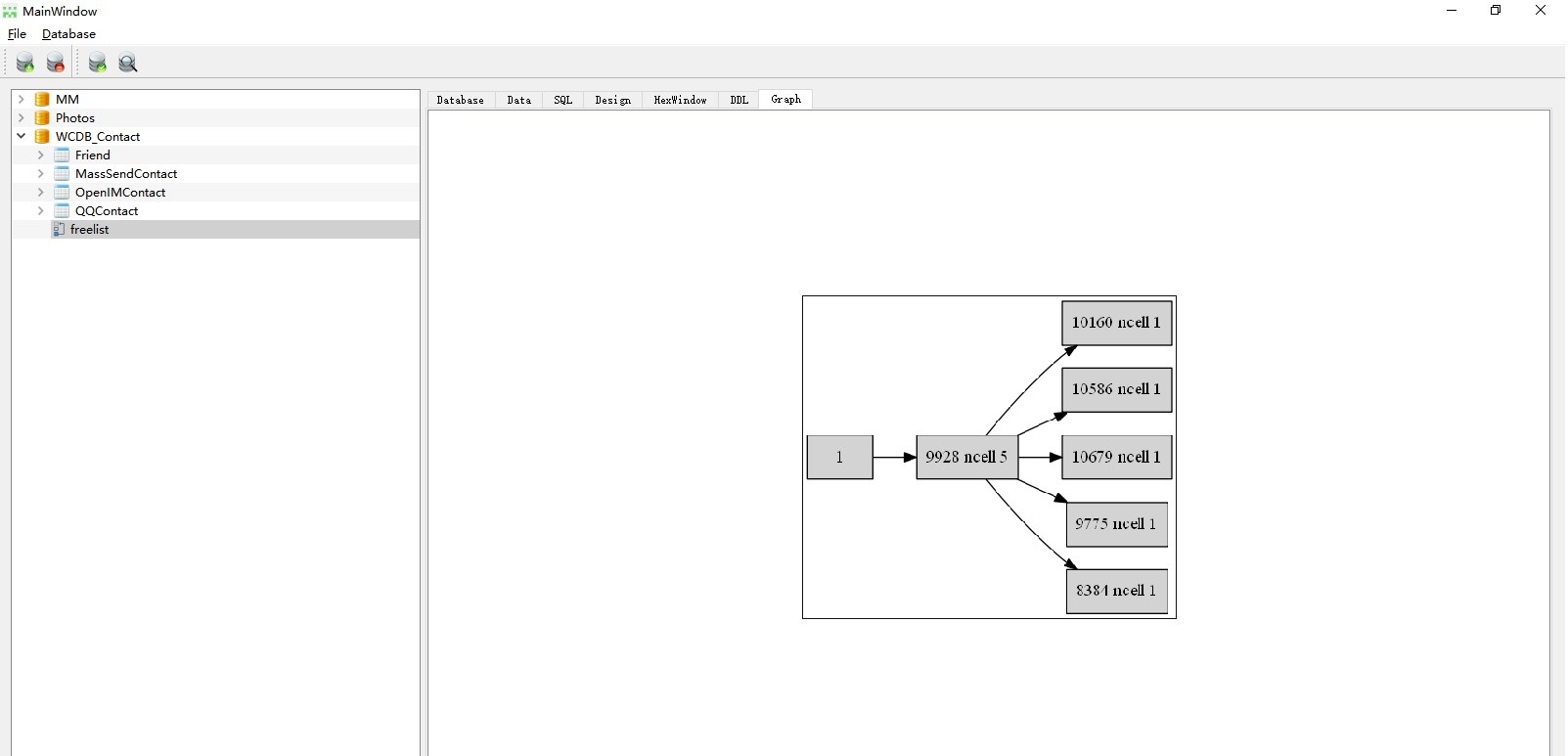Select the freelist entry label
Image resolution: width=1568 pixels, height=756 pixels.
(90, 229)
